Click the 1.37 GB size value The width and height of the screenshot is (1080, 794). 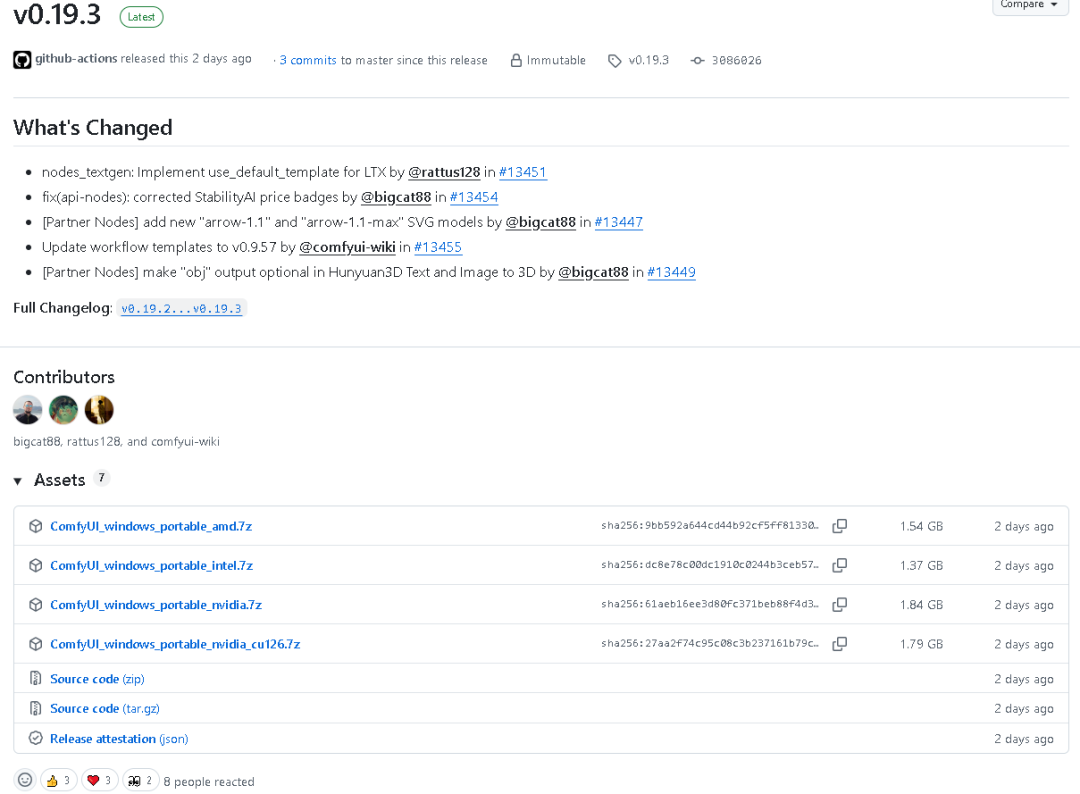[921, 565]
